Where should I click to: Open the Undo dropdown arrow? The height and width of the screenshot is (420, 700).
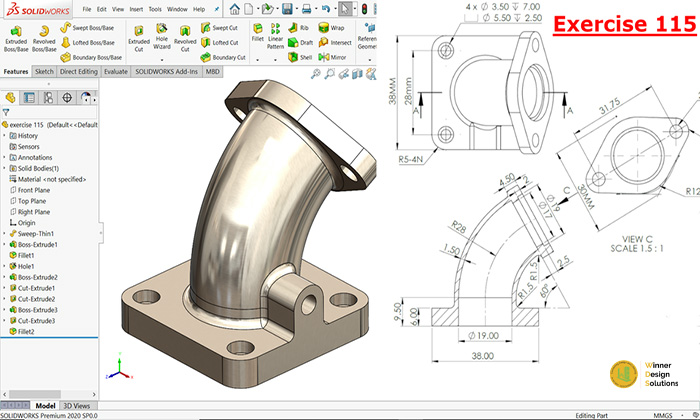point(335,9)
